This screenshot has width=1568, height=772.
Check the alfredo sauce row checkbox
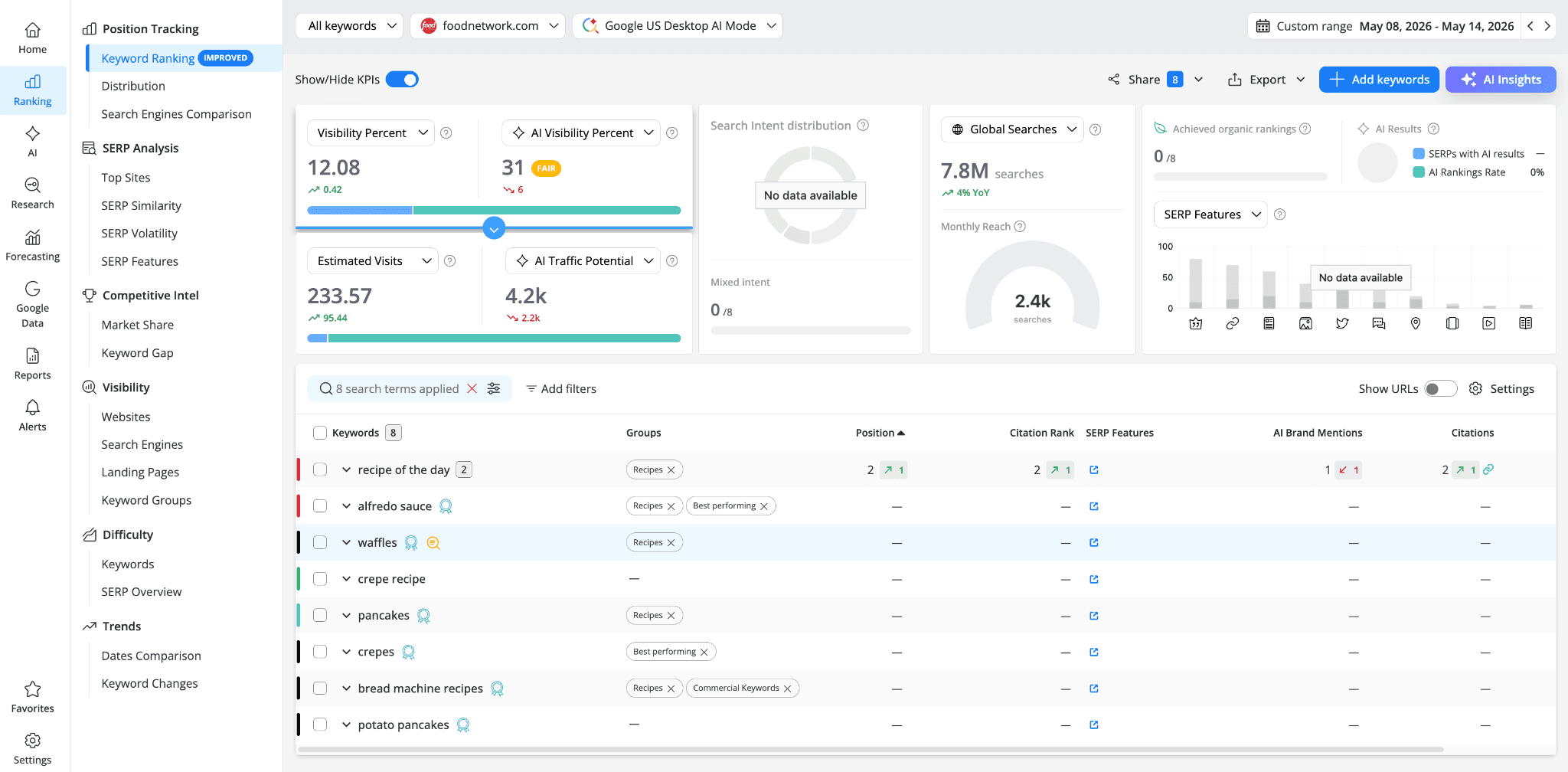[x=320, y=506]
